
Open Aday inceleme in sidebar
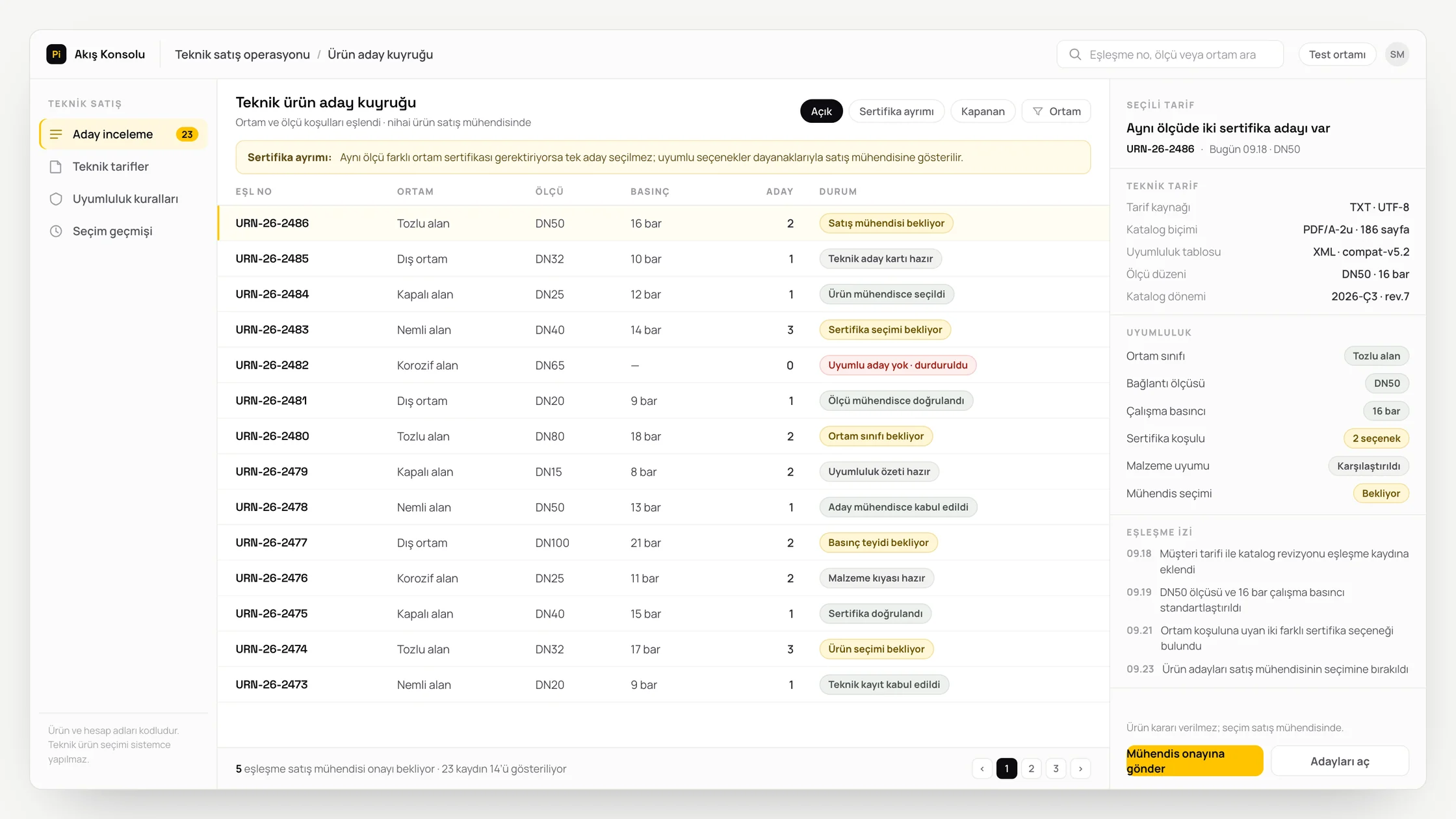tap(123, 134)
